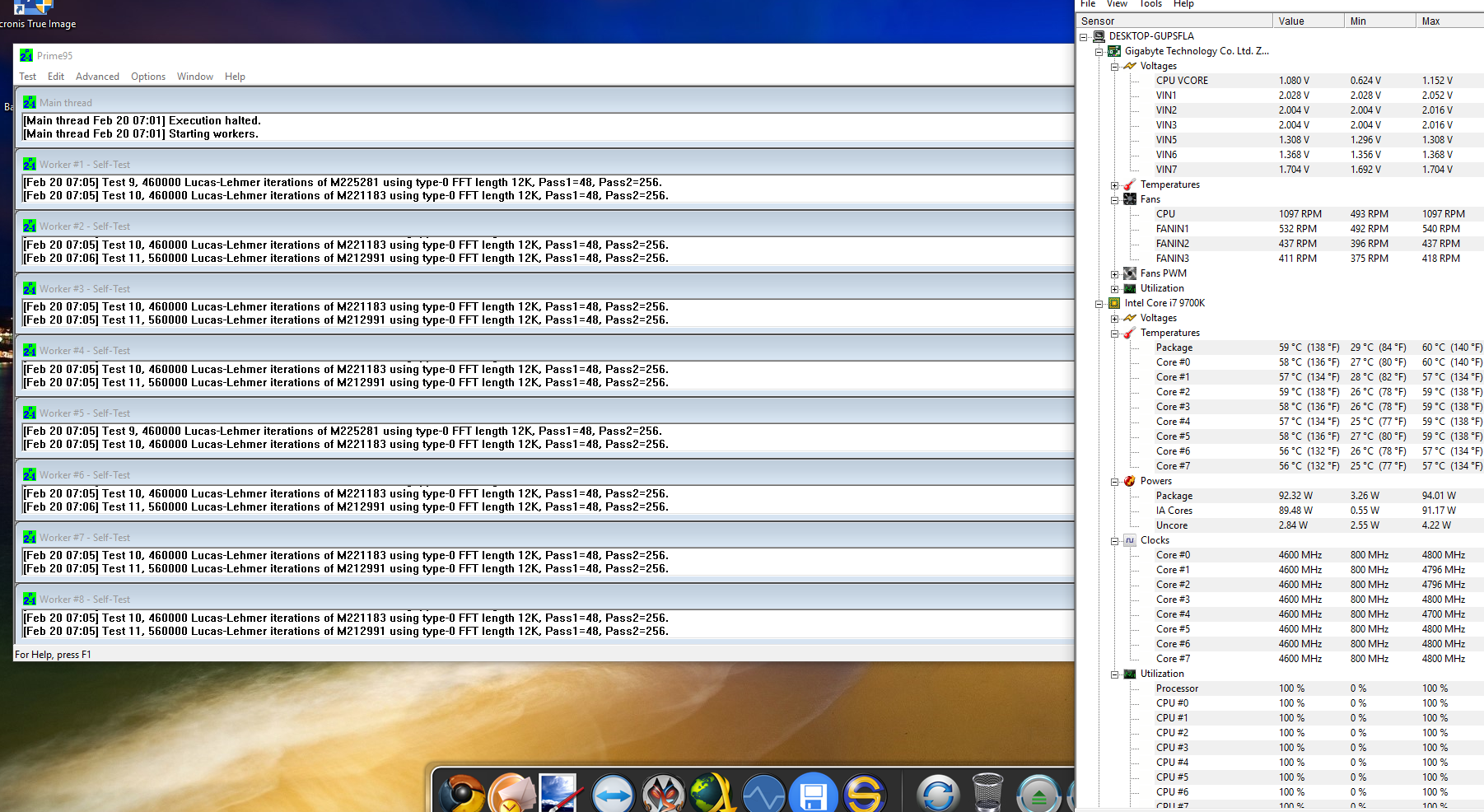Open the Prime95 Edit menu
1484x812 pixels.
click(56, 77)
